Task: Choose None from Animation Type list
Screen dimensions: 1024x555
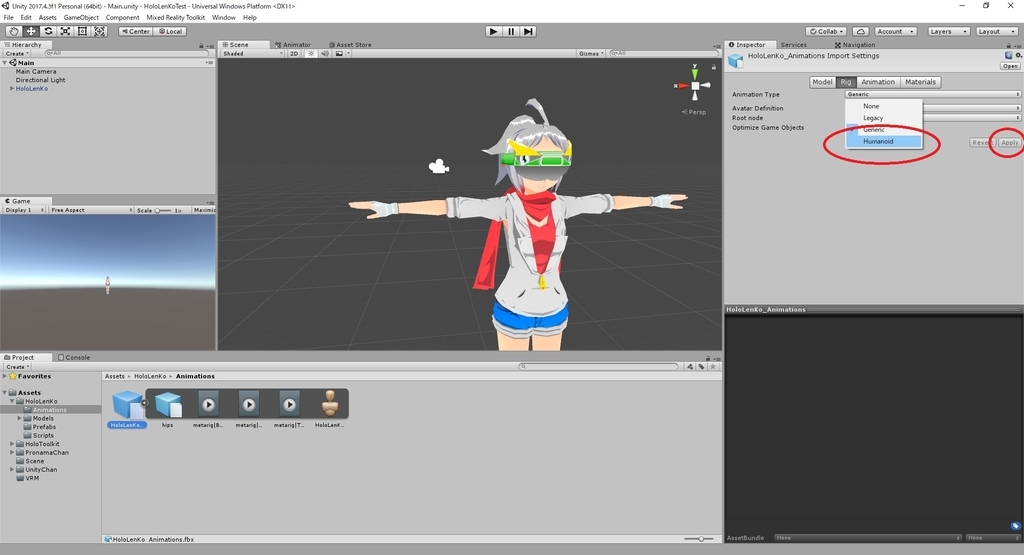Action: (x=884, y=106)
